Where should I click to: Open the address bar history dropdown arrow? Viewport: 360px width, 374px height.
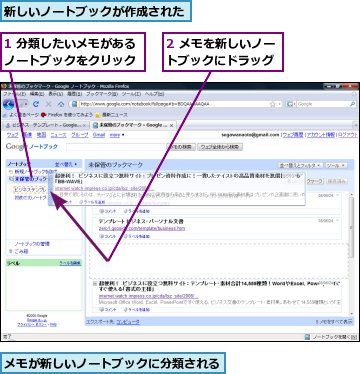pyautogui.click(x=280, y=104)
